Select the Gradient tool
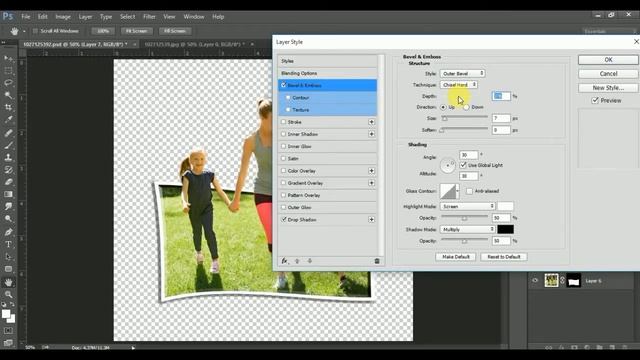The width and height of the screenshot is (640, 360). coord(8,194)
